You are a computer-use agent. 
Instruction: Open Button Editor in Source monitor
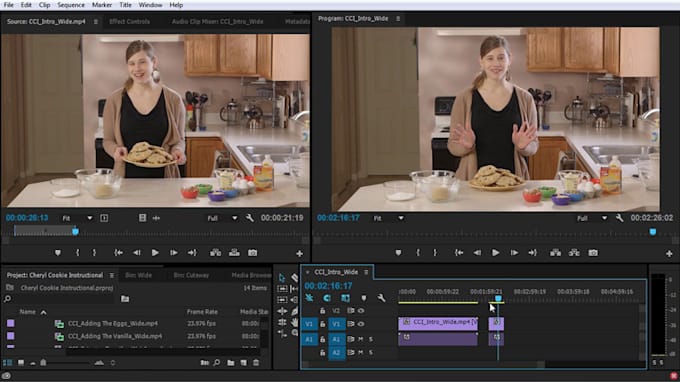click(299, 253)
